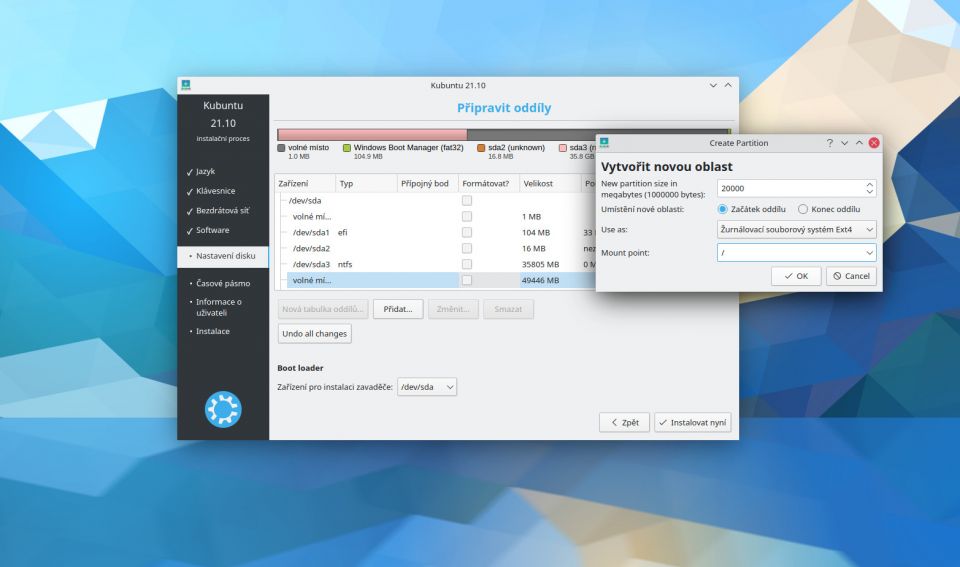Toggle format checkbox for 1 MB free space row

point(467,216)
